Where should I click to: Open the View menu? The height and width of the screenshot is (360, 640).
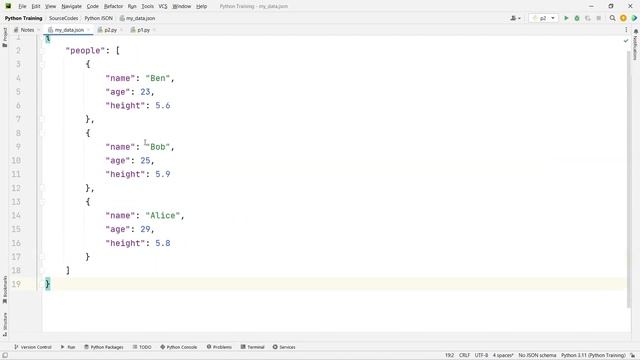pyautogui.click(x=50, y=6)
